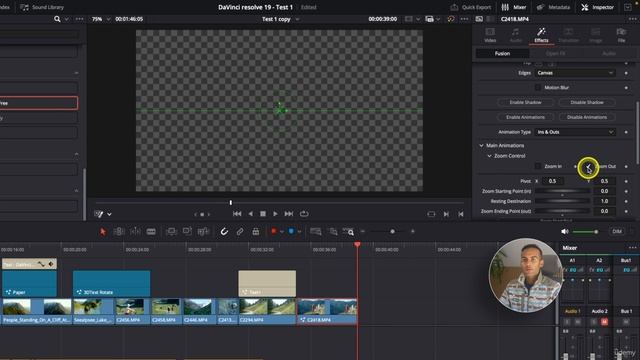Open the Animation Type dropdown

click(x=575, y=132)
